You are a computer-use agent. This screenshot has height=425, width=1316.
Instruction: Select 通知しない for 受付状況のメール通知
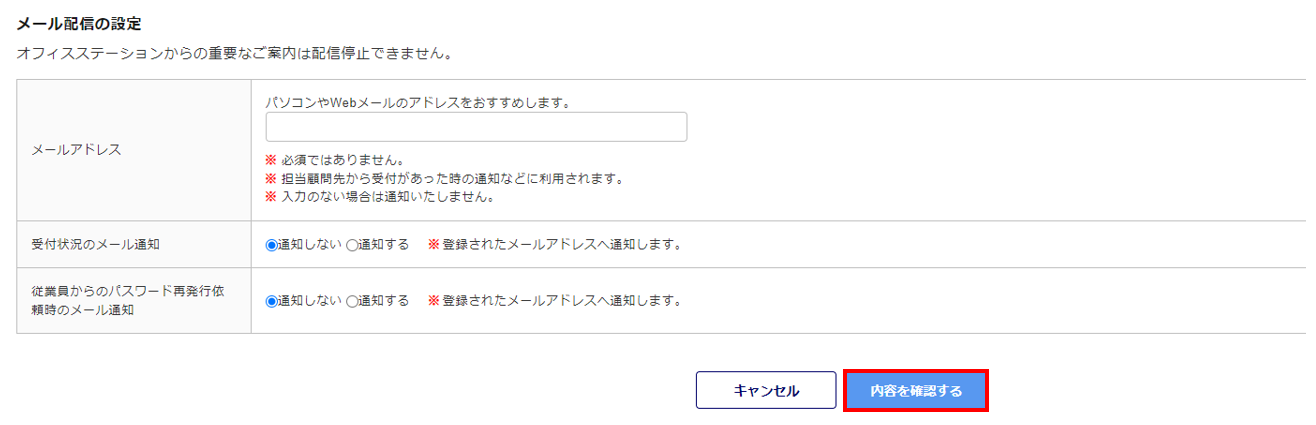pos(271,245)
